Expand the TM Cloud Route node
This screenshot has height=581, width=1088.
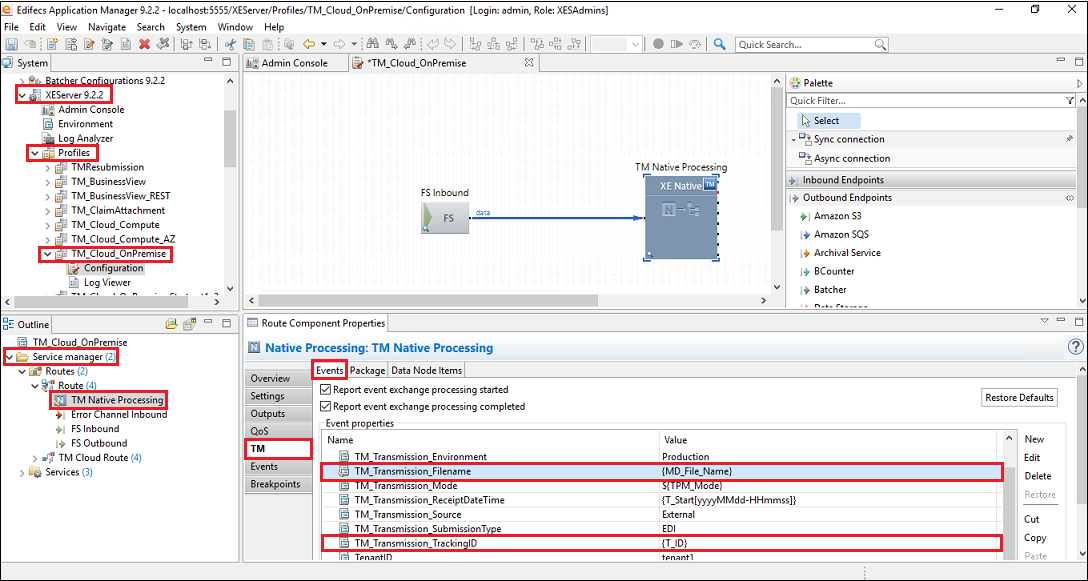[x=35, y=458]
